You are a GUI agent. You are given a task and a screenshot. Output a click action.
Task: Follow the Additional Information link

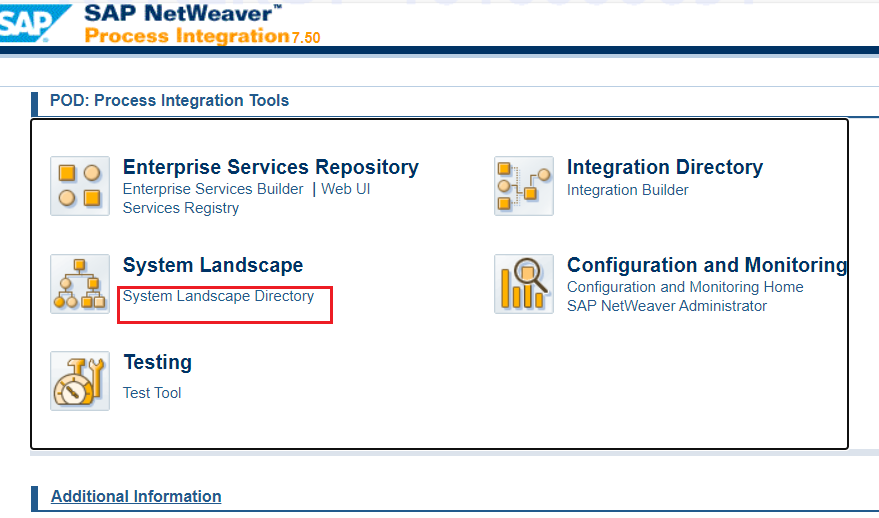click(136, 496)
